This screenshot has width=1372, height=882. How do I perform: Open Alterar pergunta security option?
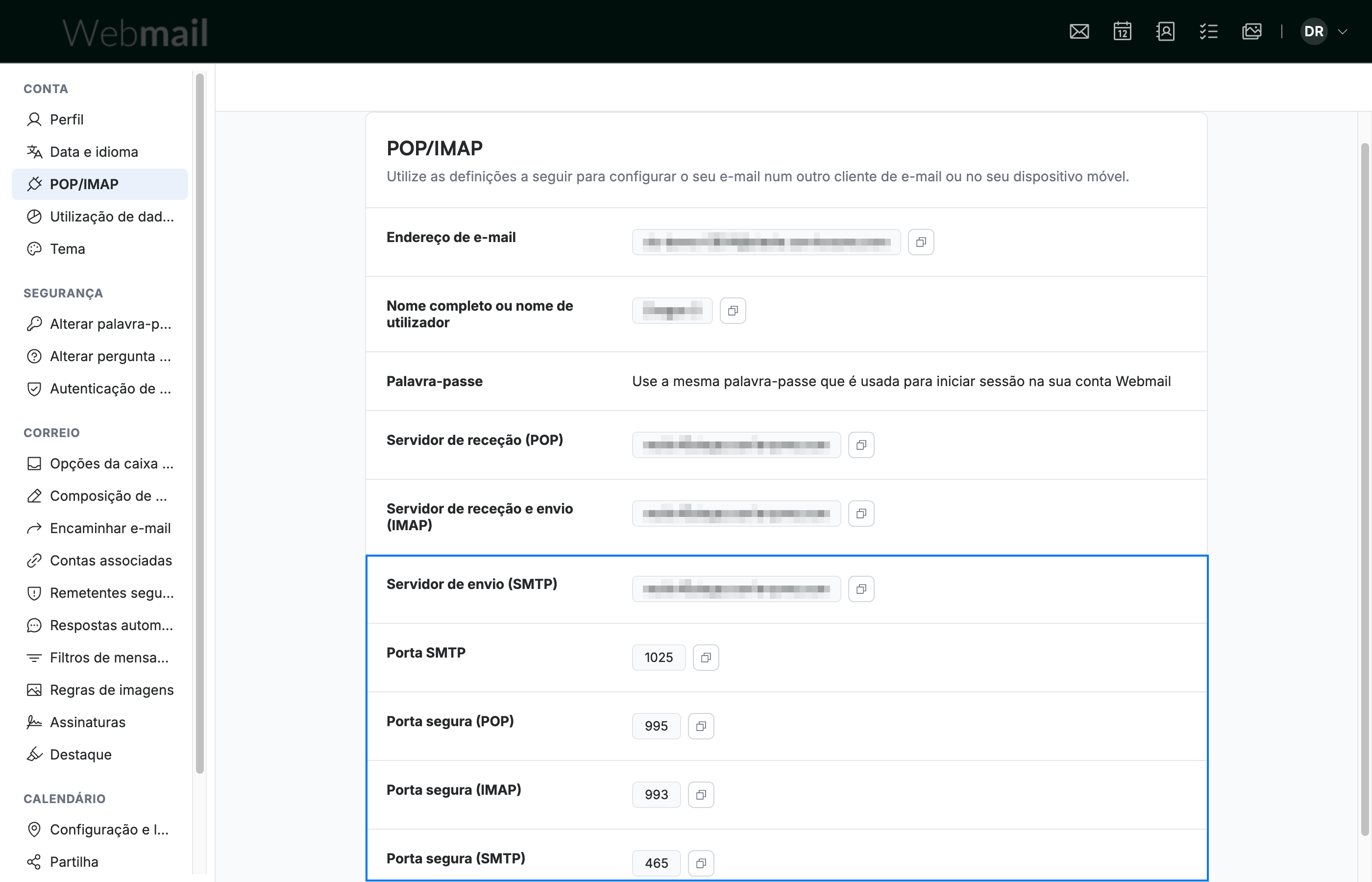click(99, 356)
